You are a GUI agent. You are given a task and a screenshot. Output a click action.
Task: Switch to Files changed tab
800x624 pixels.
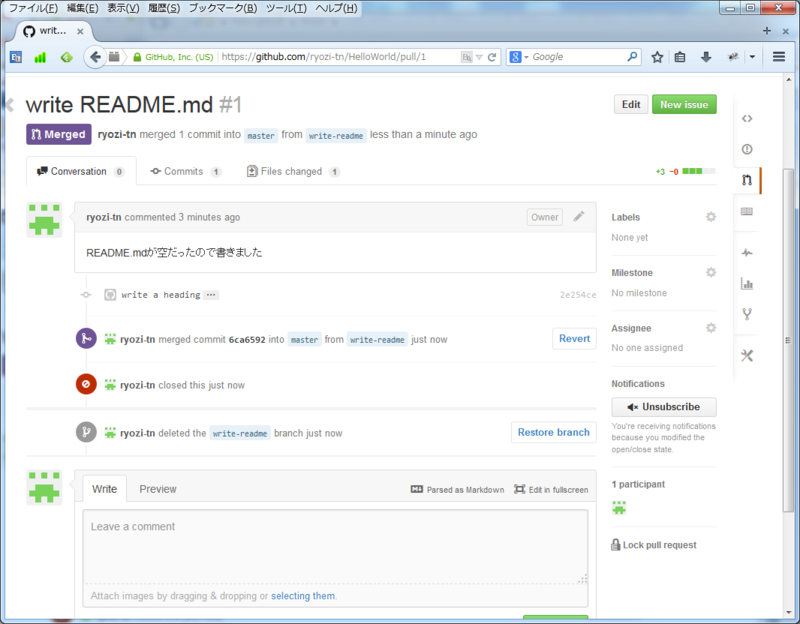[x=293, y=171]
